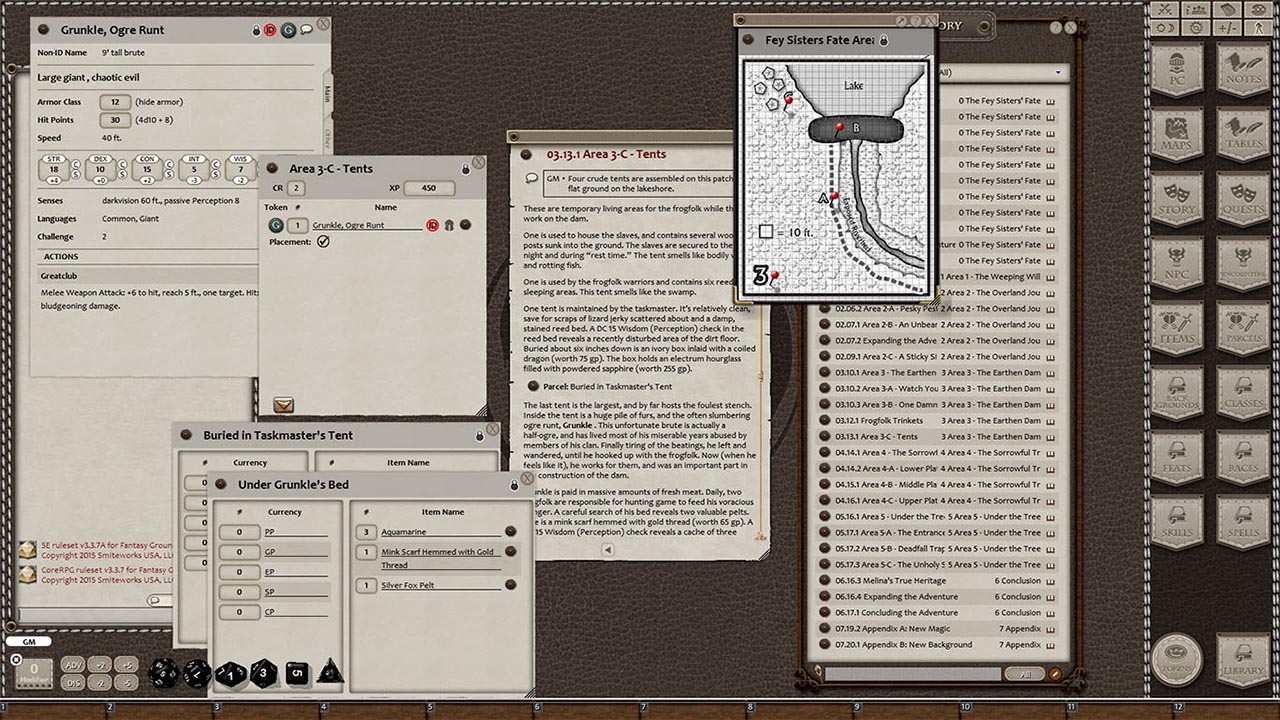Select the Main tab on the NPC sheet

pyautogui.click(x=328, y=94)
